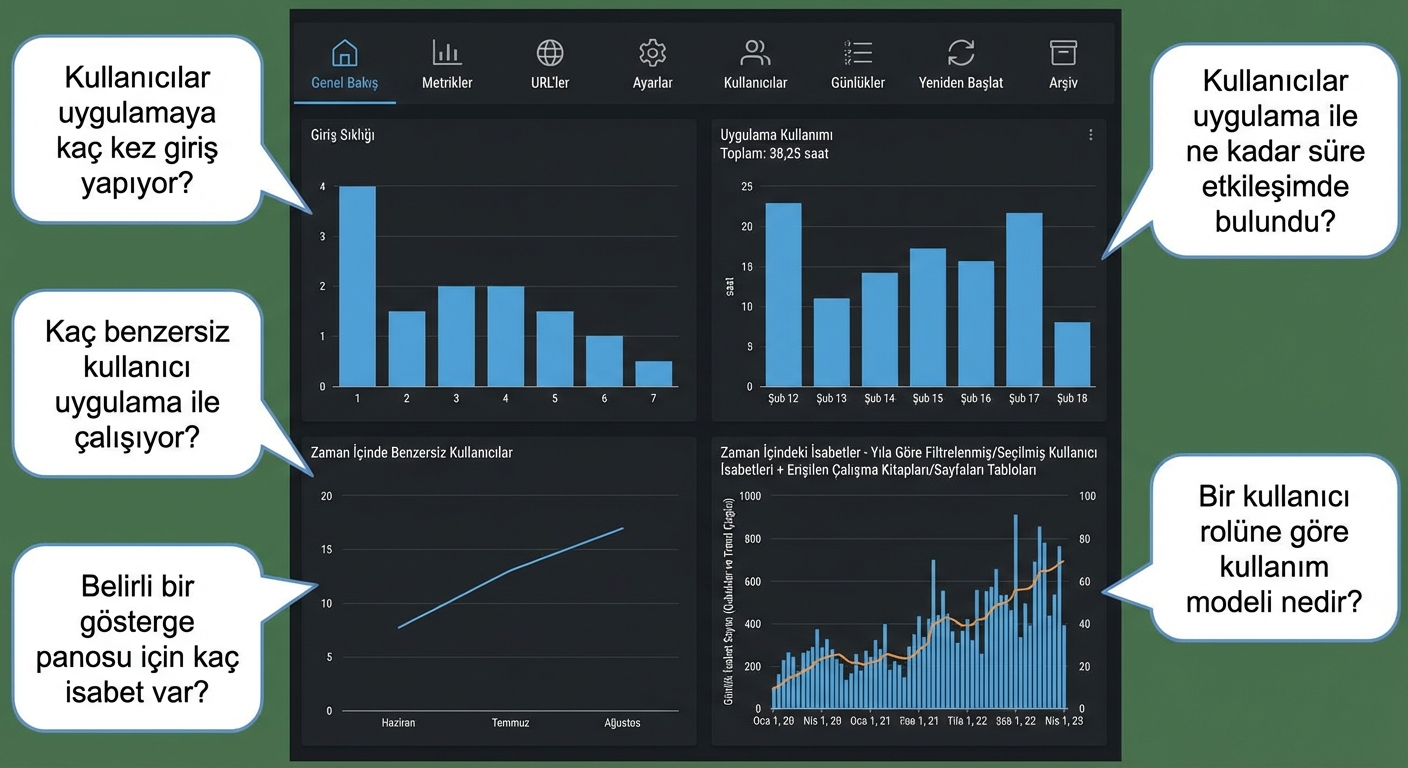Switch to the Metrikler tab label
Screen dimensions: 1408x768
pyautogui.click(x=447, y=83)
